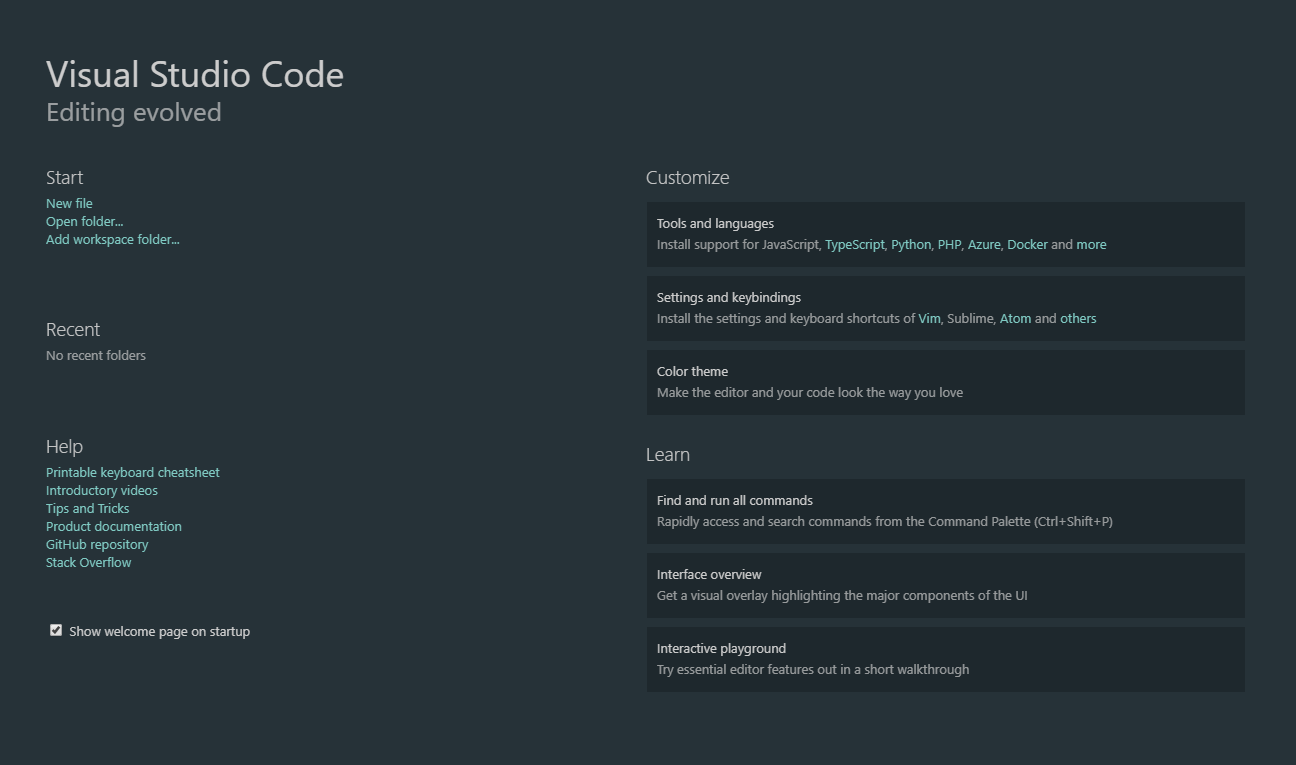Launch the Interactive playground walkthrough
Image resolution: width=1296 pixels, height=765 pixels.
pyautogui.click(x=721, y=648)
